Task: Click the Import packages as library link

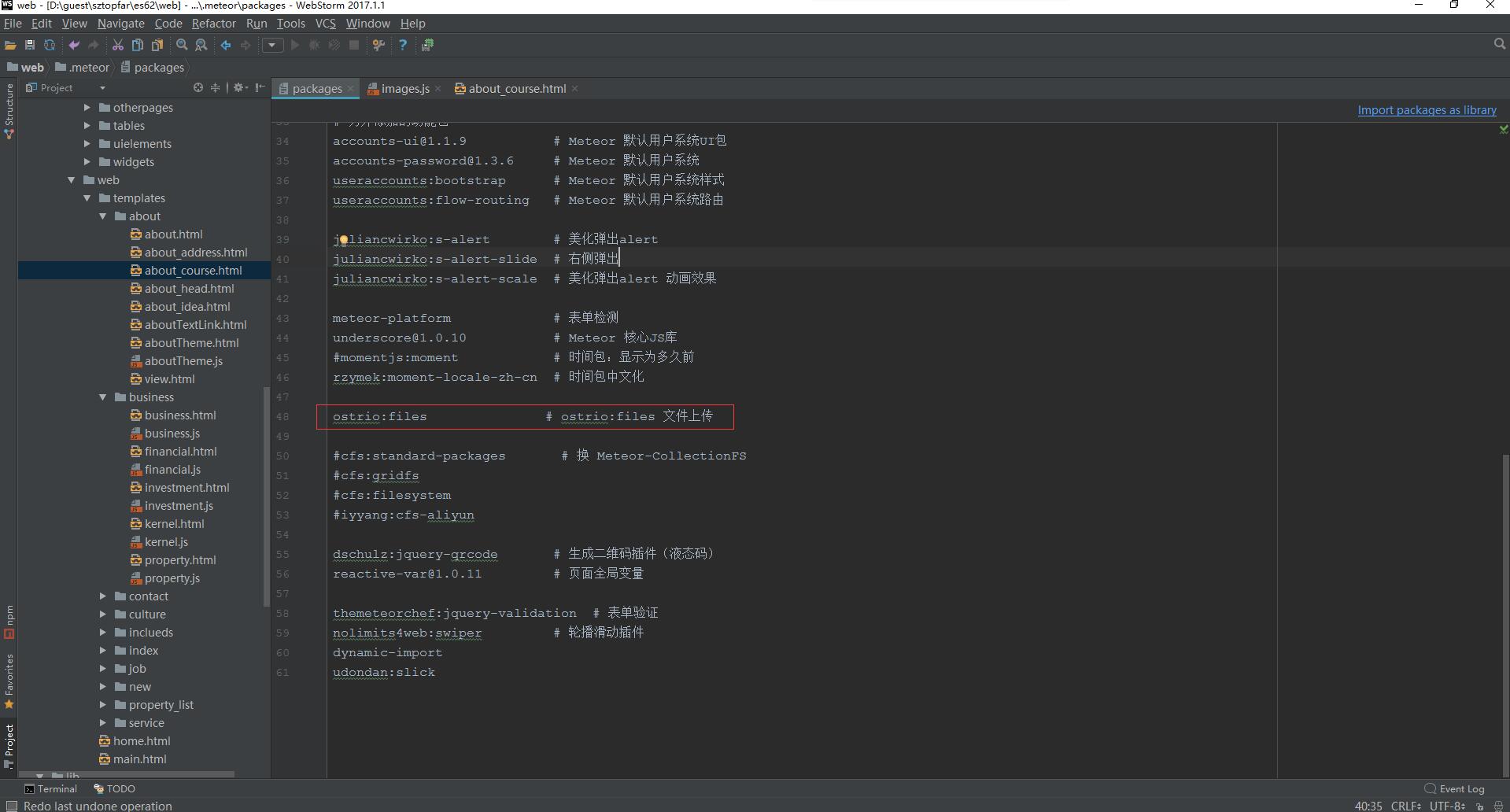Action: click(1426, 109)
